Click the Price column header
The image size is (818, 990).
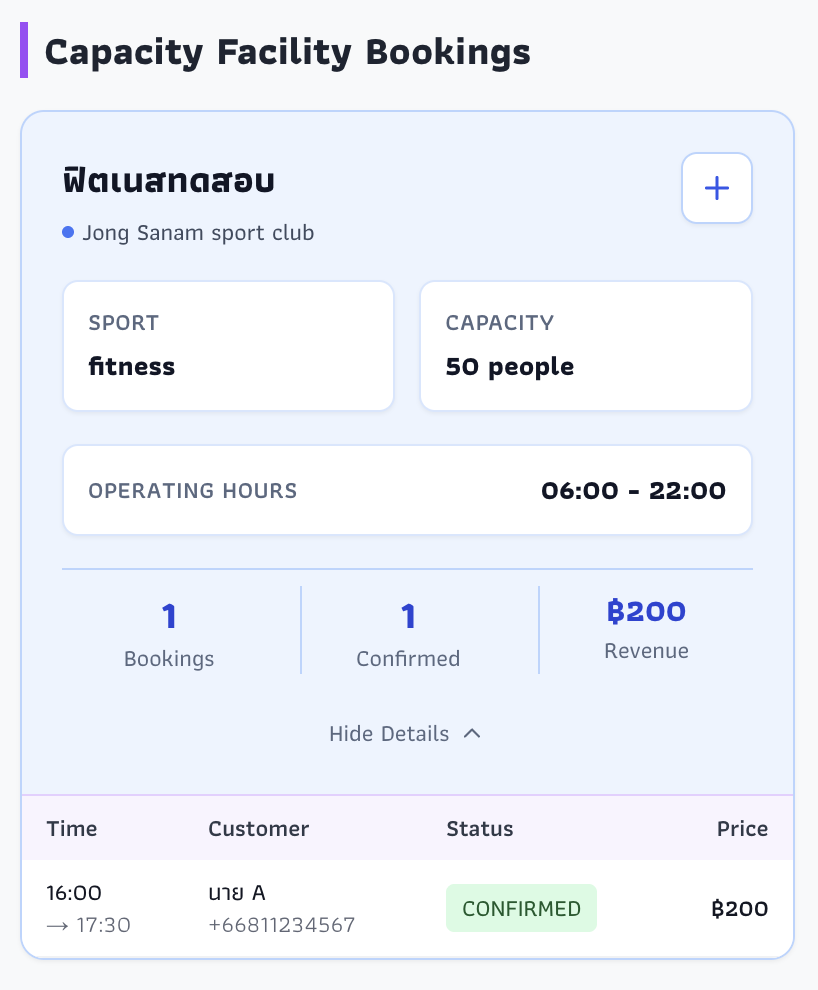click(742, 828)
